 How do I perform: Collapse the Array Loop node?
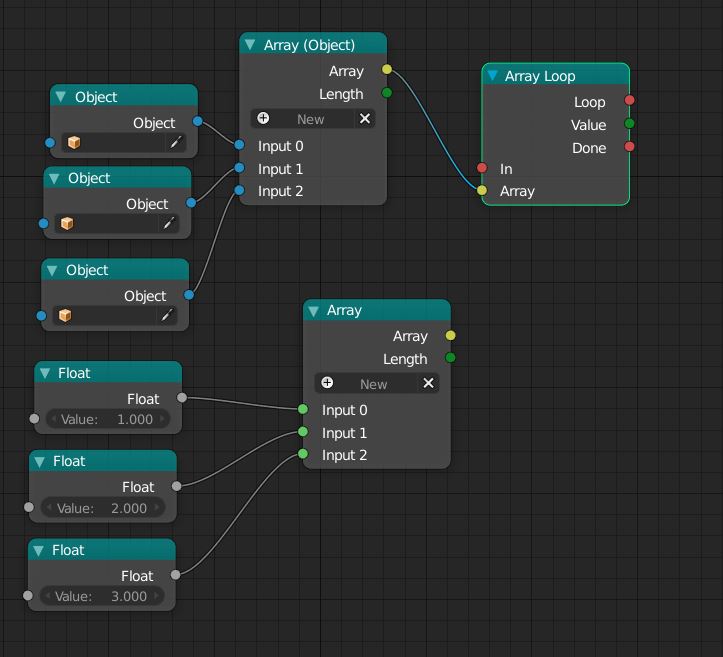click(492, 75)
